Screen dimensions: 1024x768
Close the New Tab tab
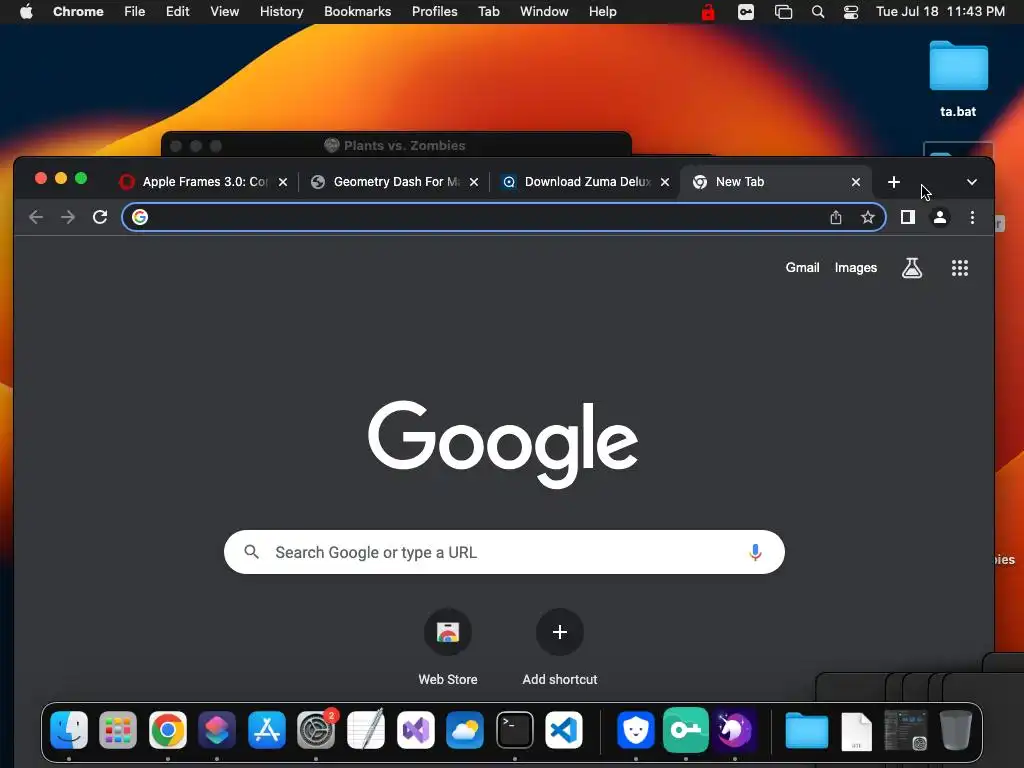click(x=856, y=182)
